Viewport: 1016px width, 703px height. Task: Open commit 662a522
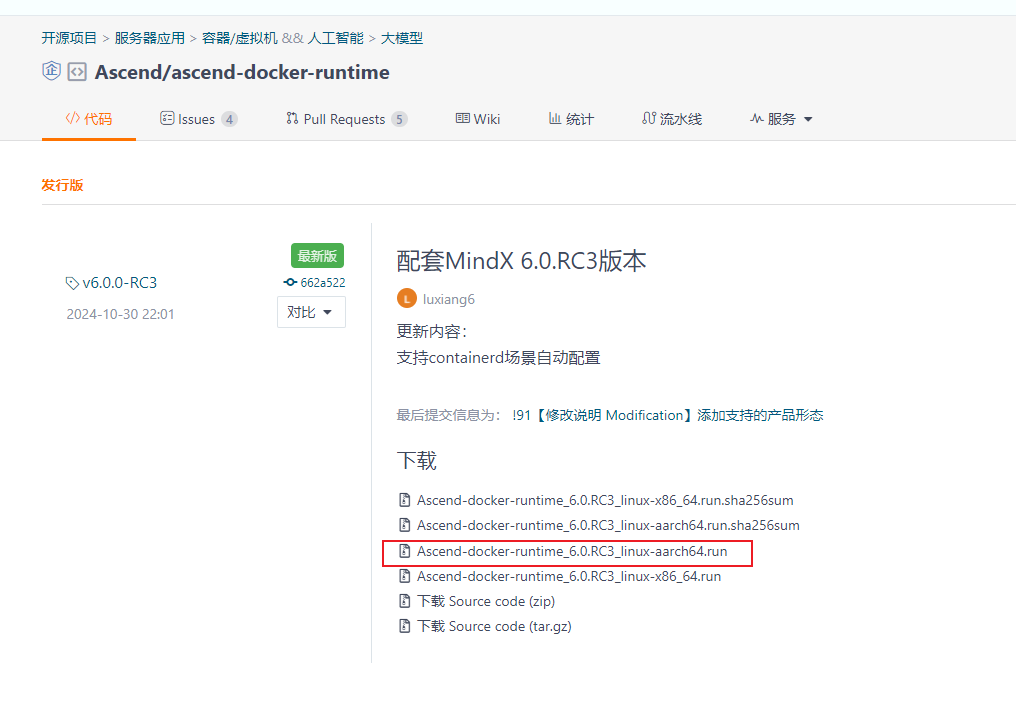click(323, 282)
